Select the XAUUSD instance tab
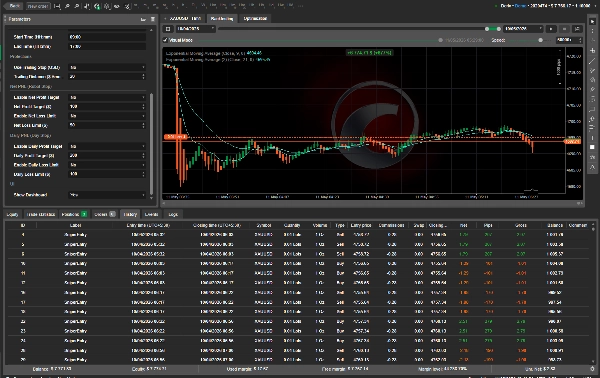 point(184,18)
